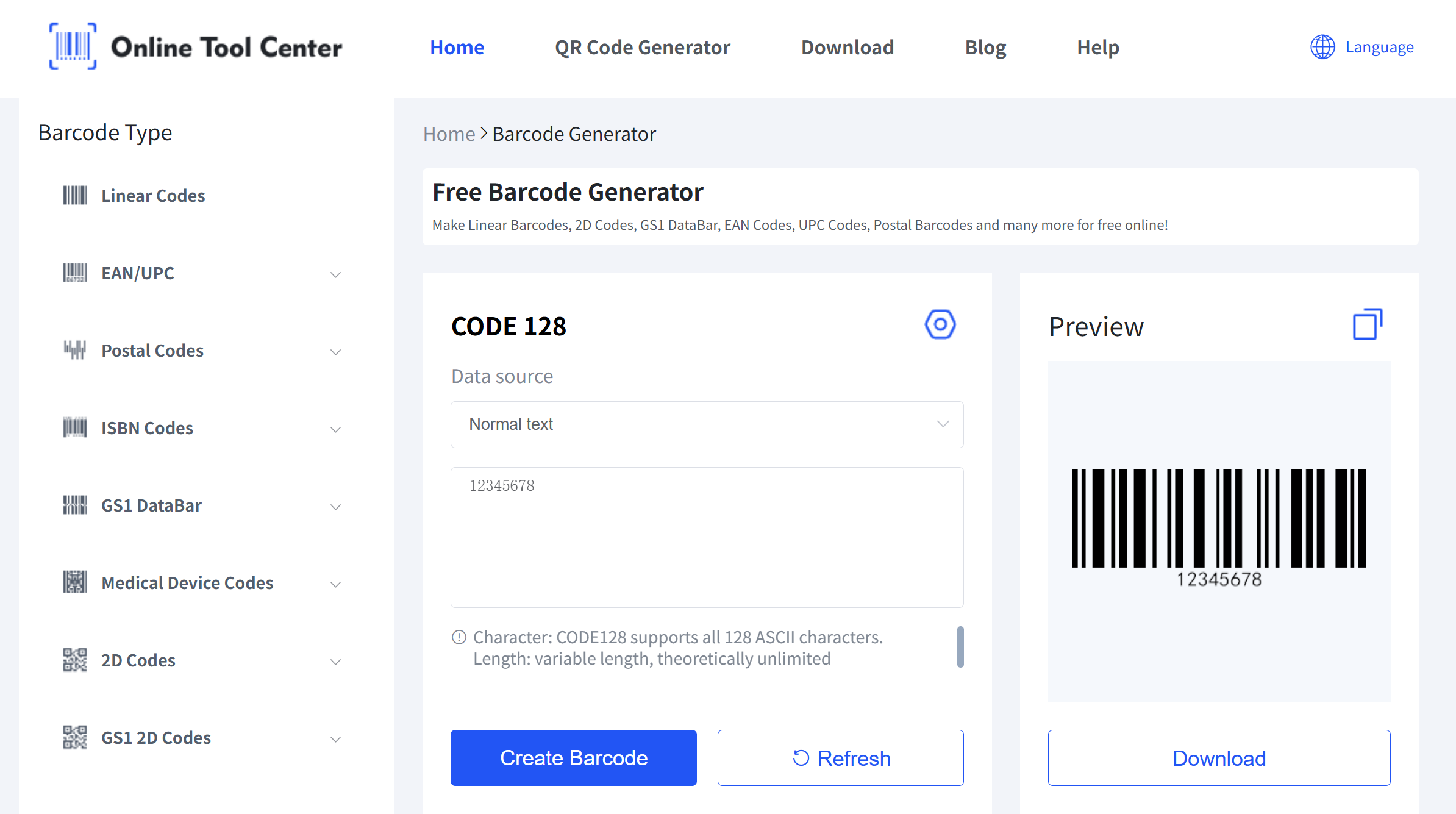1456x814 pixels.
Task: Click into the barcode data text field
Action: point(707,537)
